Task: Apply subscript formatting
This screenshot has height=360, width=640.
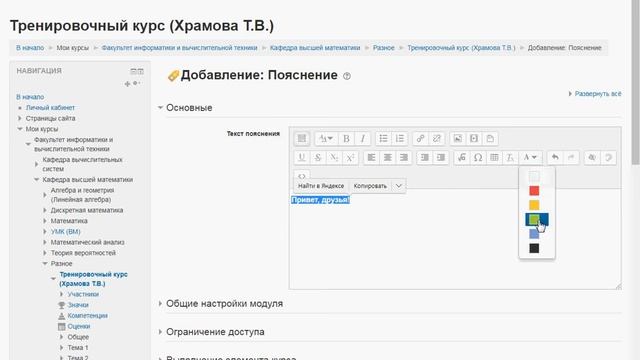Action: tap(334, 158)
